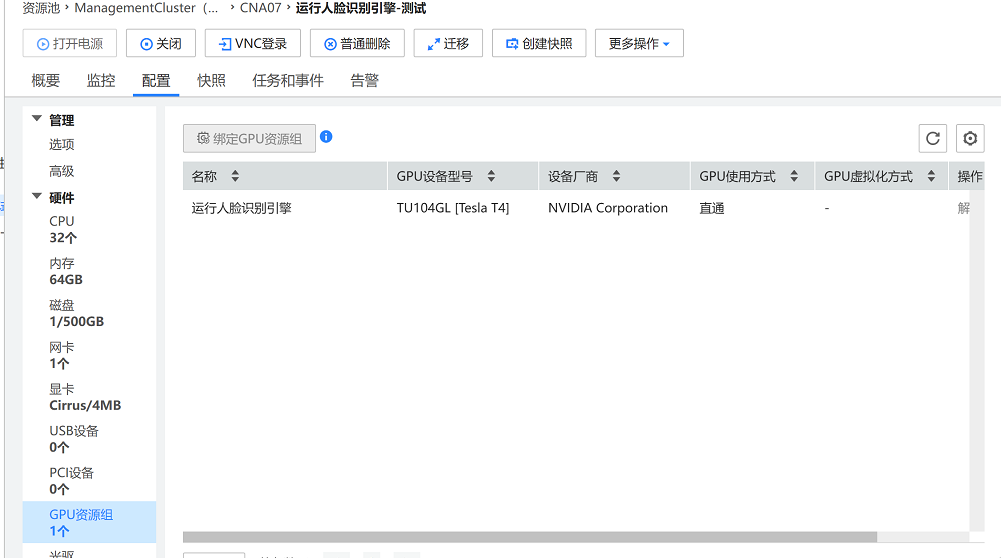Go to the 告警 tab
Screen dimensions: 1001x558
365,80
